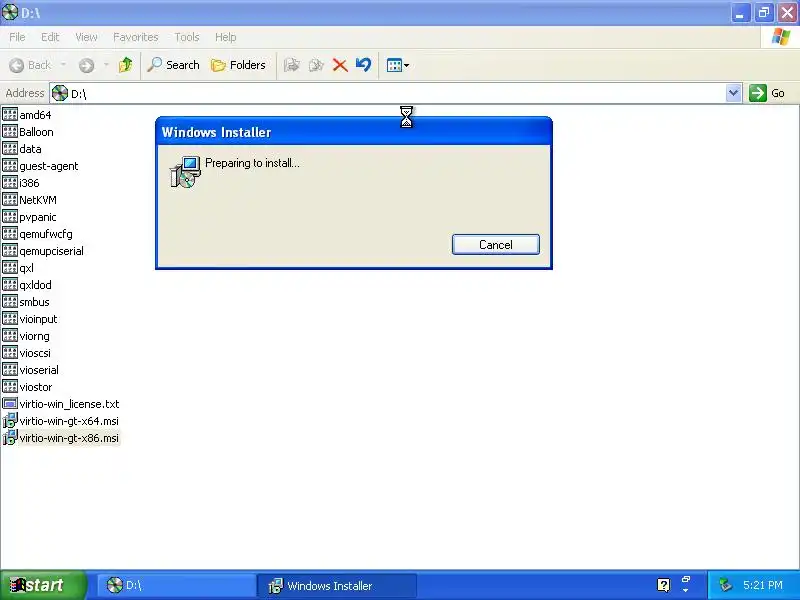
Task: Open the Help menu
Action: pos(226,37)
